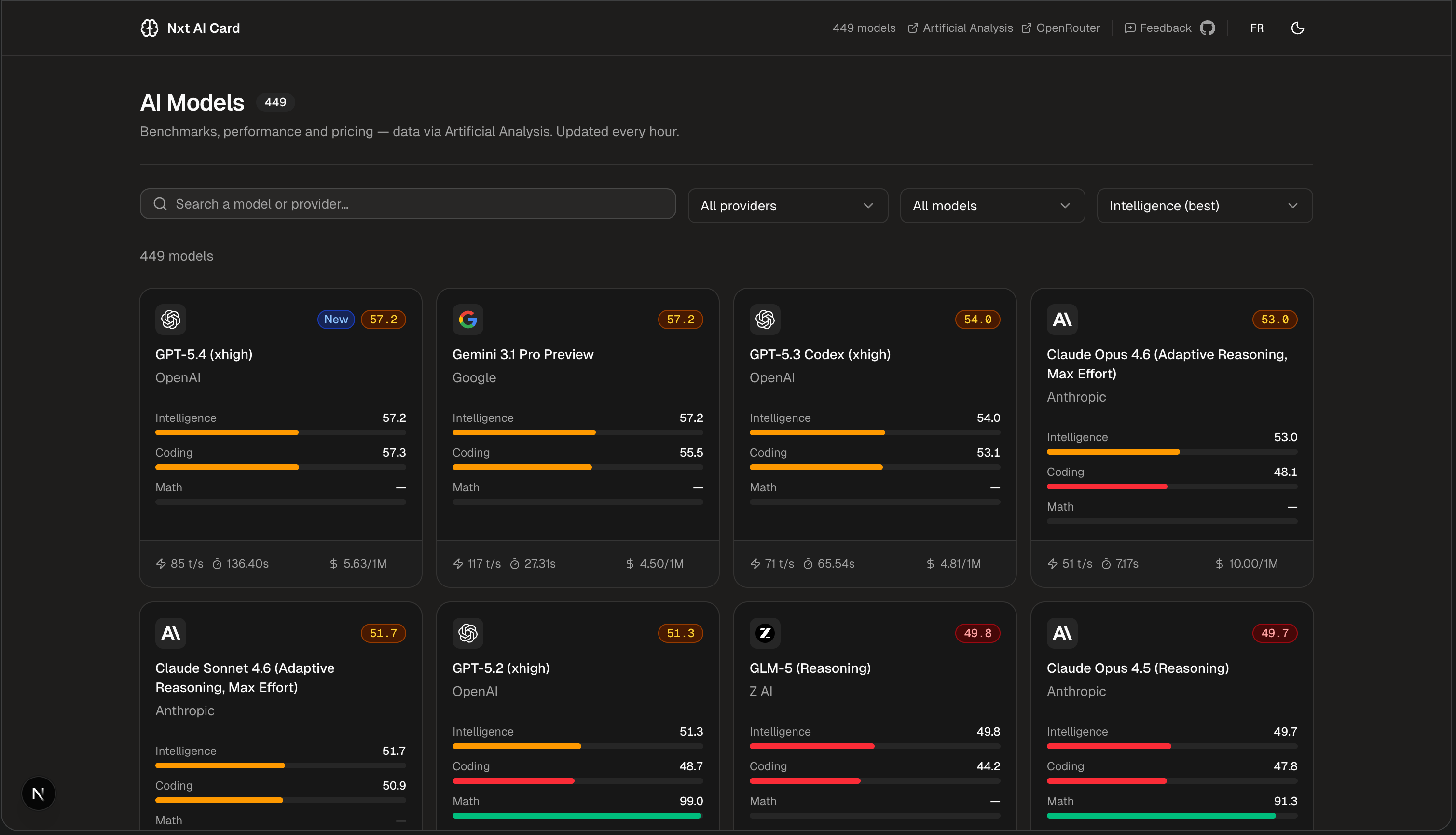Toggle dark mode with the moon icon
Image resolution: width=1456 pixels, height=835 pixels.
(1297, 28)
